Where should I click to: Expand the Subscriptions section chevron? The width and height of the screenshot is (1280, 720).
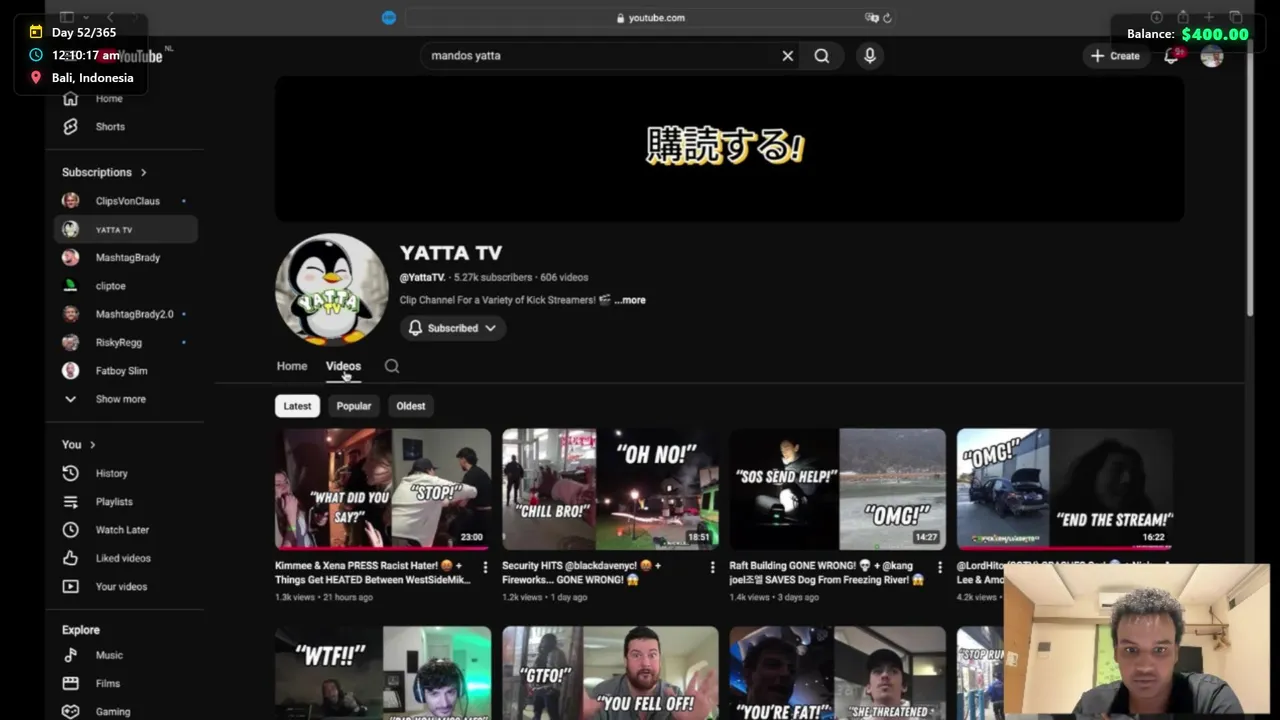[x=144, y=172]
